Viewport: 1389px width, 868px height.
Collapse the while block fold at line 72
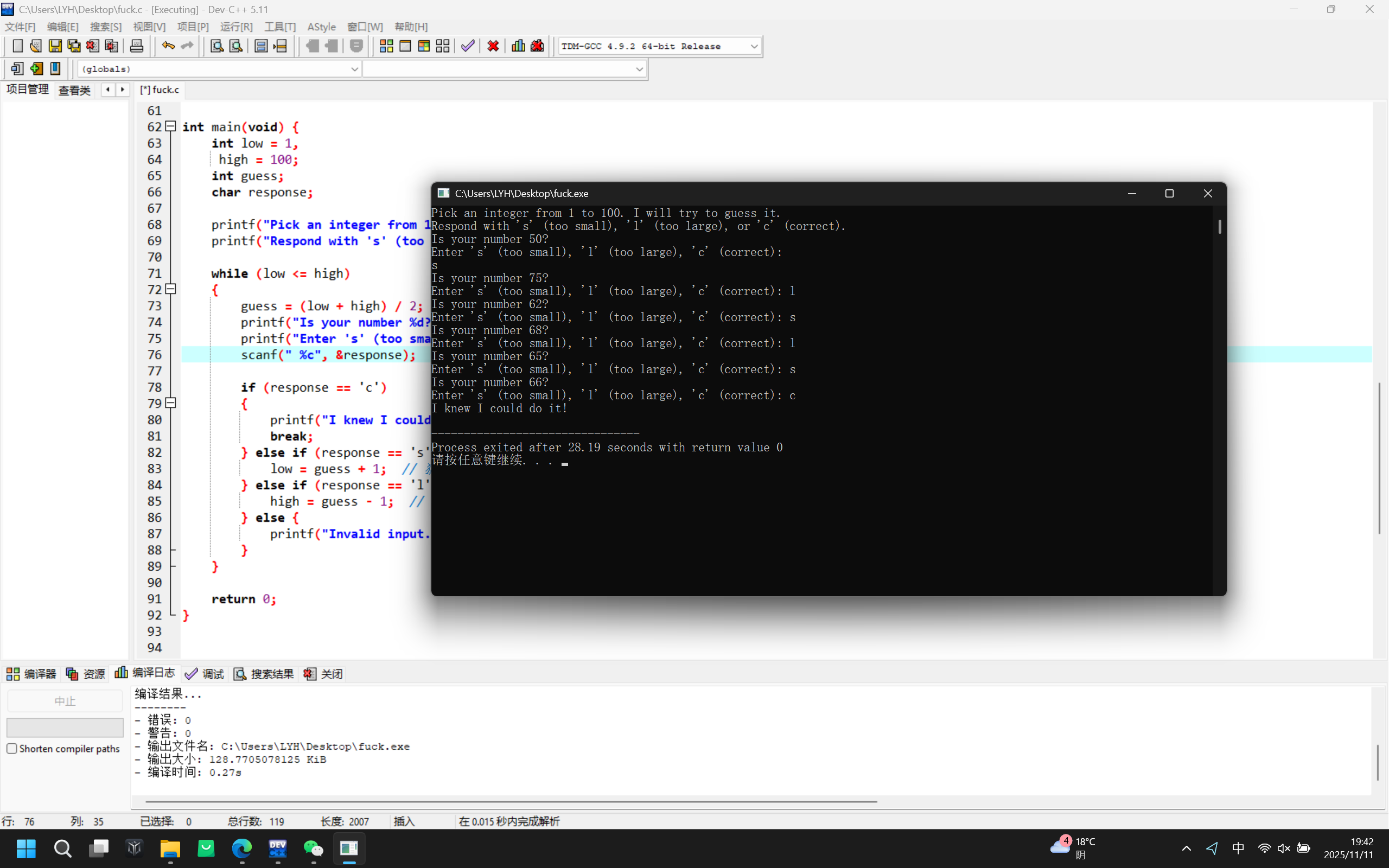[170, 289]
